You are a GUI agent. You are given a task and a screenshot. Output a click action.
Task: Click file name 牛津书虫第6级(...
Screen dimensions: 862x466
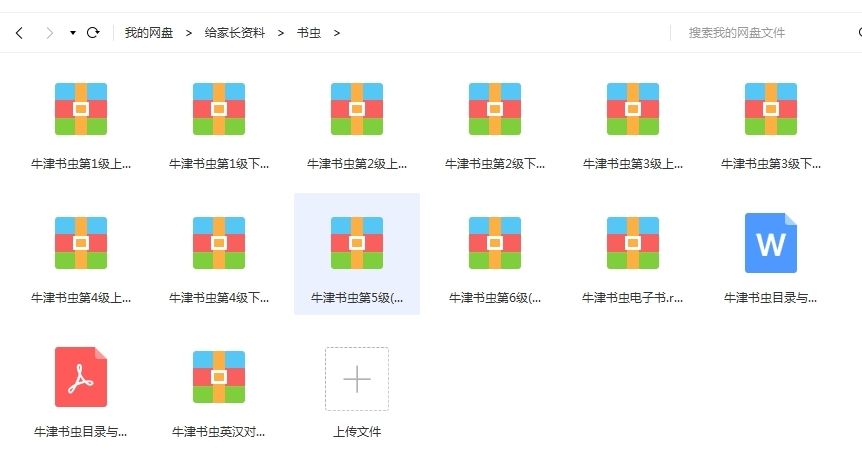point(495,298)
